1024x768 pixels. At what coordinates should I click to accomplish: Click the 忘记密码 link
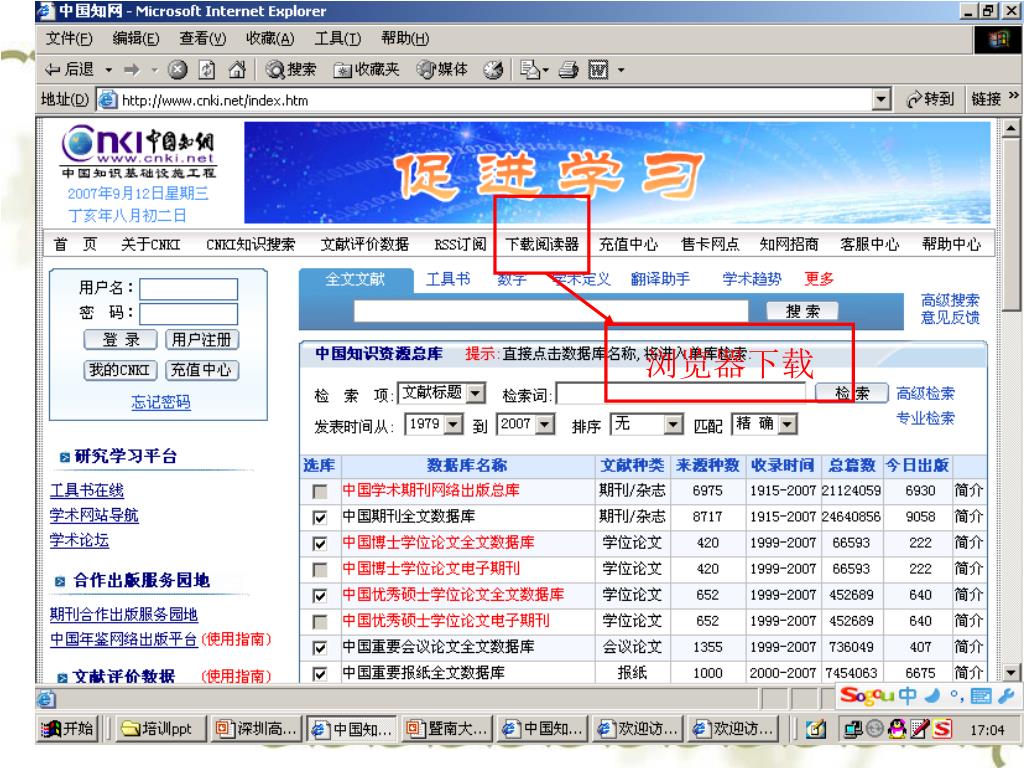tap(161, 402)
